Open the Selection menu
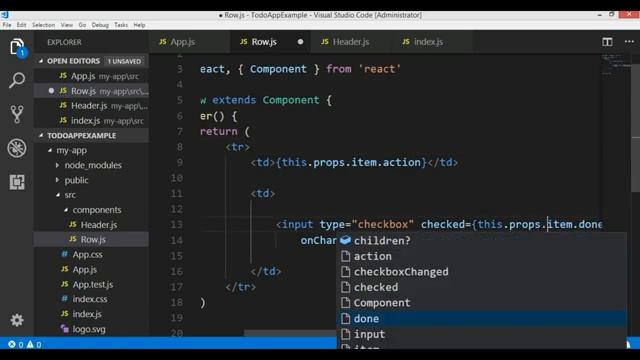Screen dimensions: 640x360 (x=43, y=25)
